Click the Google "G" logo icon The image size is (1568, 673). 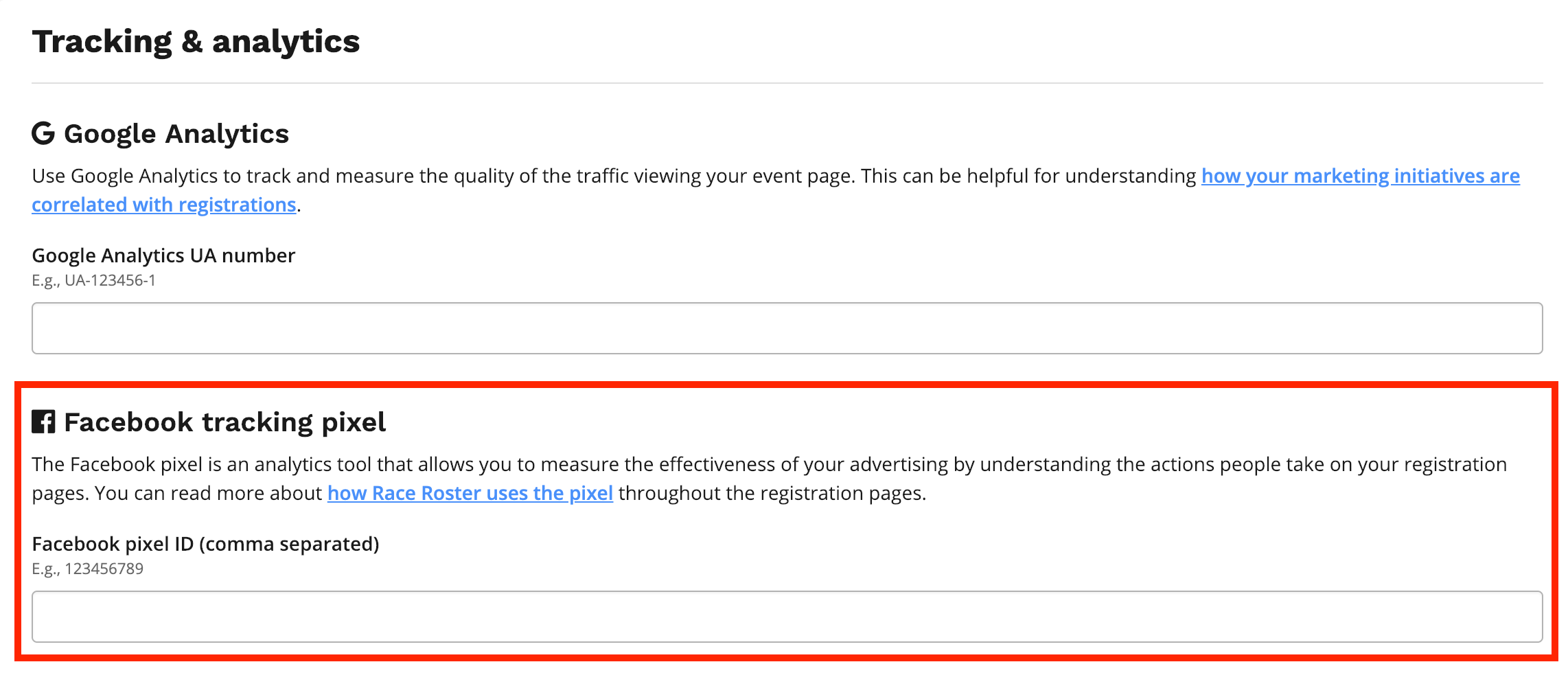(43, 133)
